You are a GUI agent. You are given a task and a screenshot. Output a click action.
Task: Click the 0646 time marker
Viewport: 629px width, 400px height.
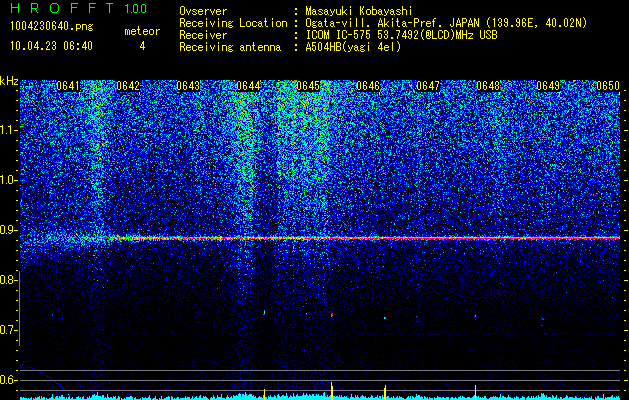pos(368,86)
